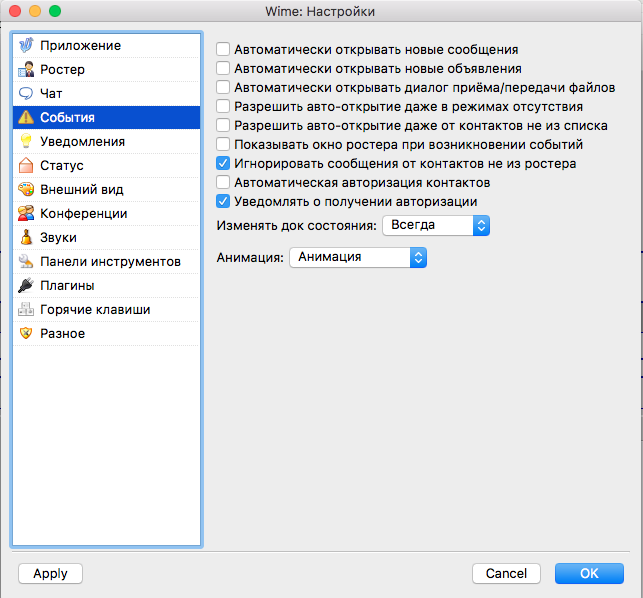The image size is (643, 598).
Task: Uncheck Игнорировать сообщения от контактов не из ростера
Action: point(223,163)
